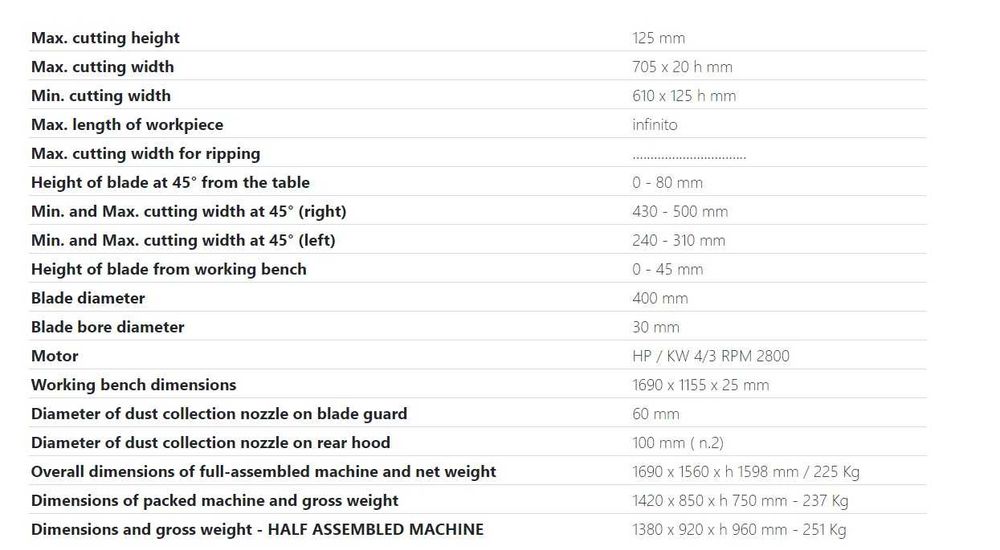
Task: Select the HP / KW 4/3 RPM 2800 value
Action: (x=710, y=357)
